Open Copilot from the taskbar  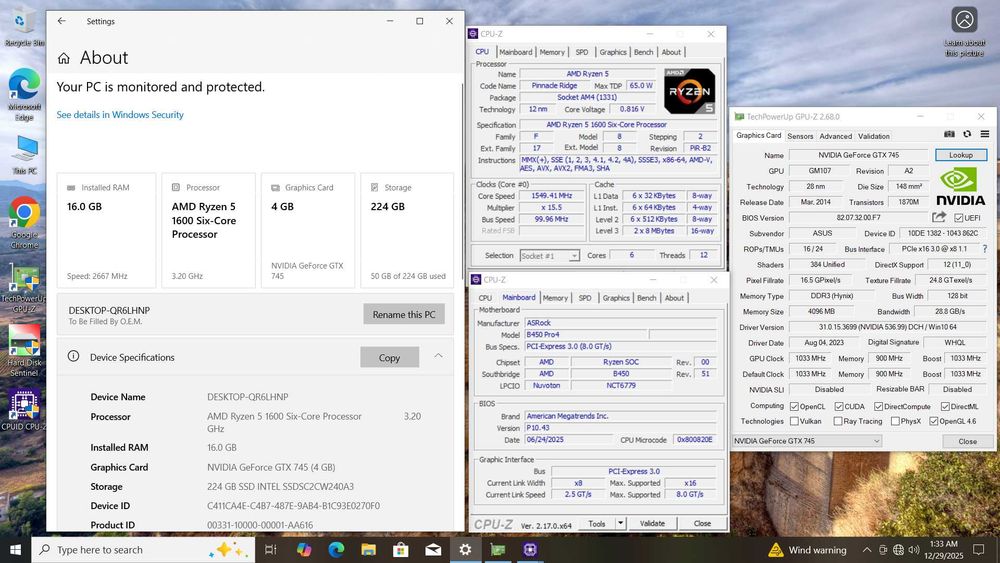click(304, 550)
